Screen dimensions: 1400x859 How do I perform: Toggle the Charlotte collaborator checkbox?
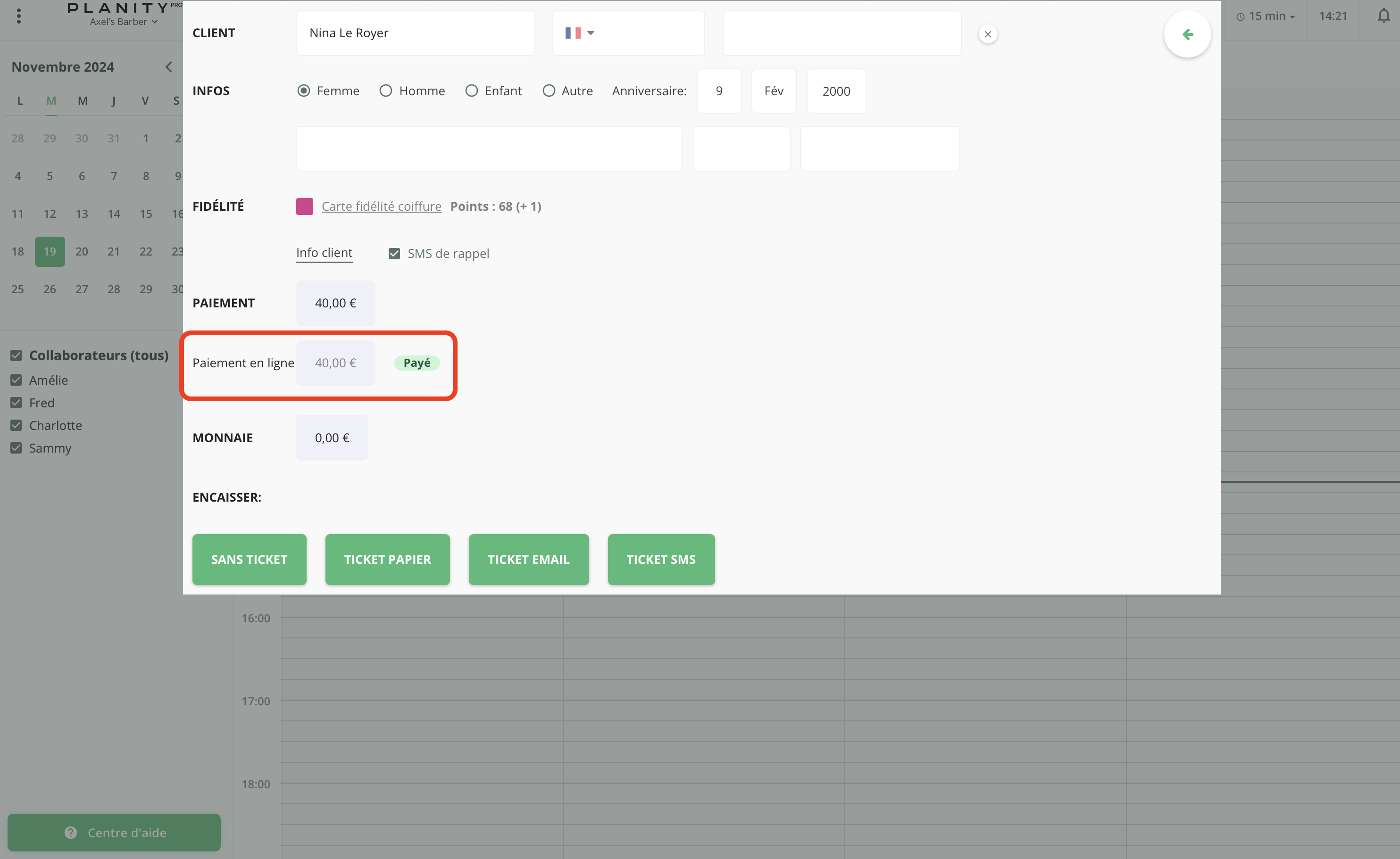[16, 426]
